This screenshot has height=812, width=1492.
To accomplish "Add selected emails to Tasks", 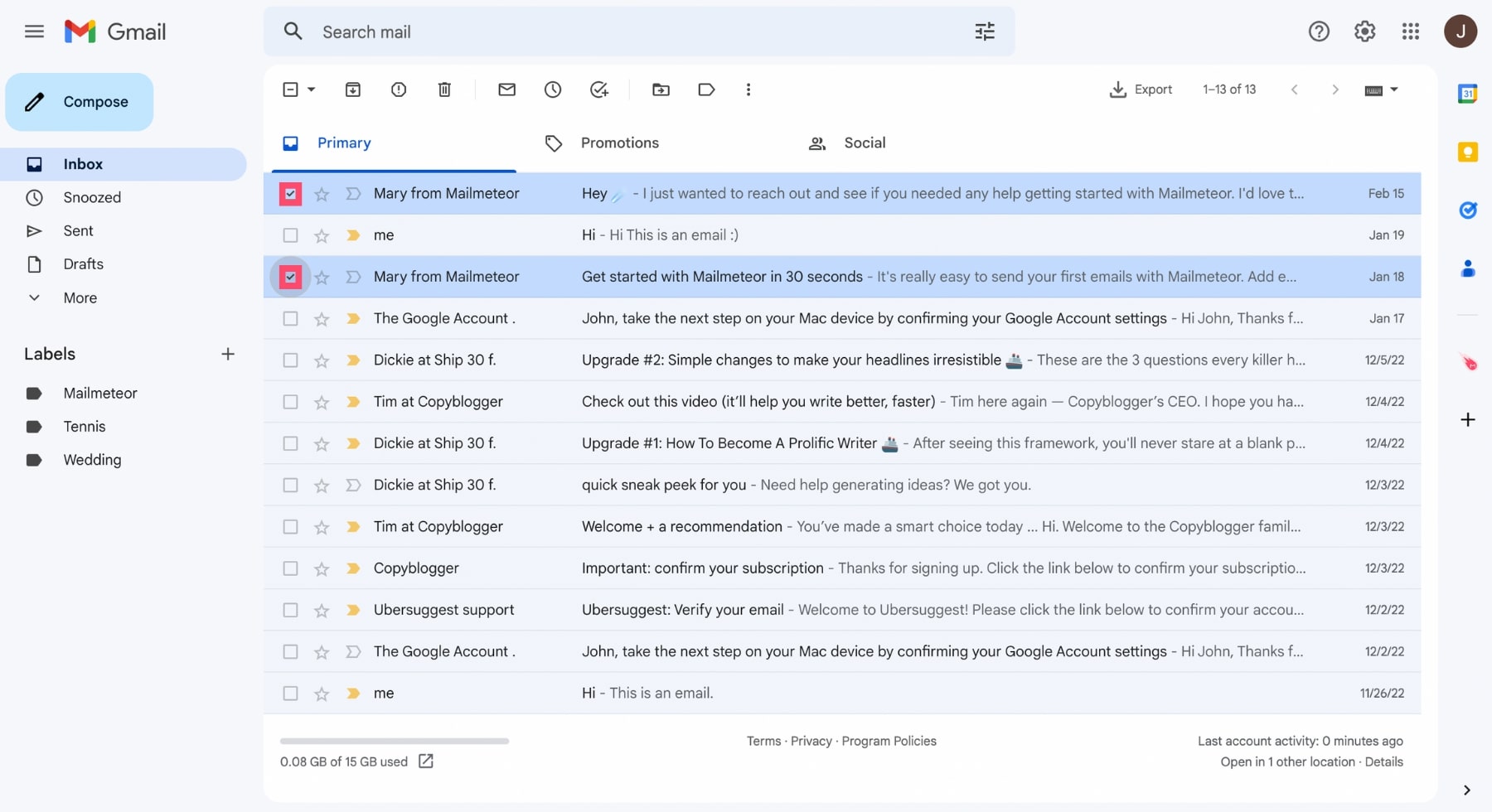I will coord(599,89).
